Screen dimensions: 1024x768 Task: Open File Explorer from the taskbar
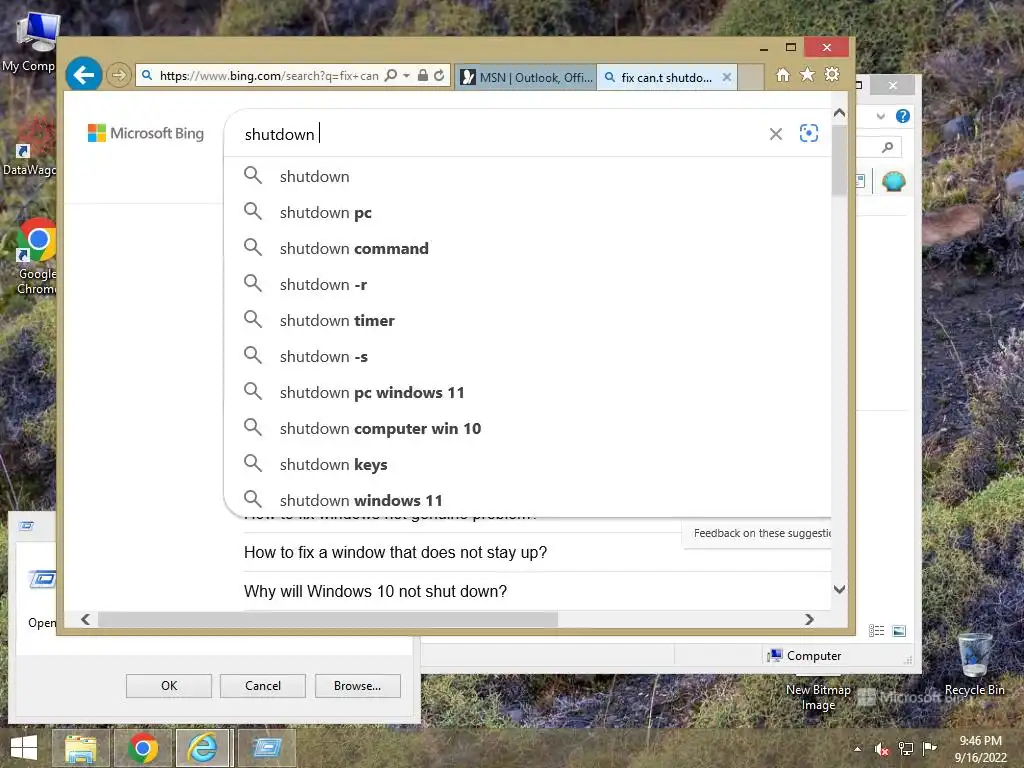(x=80, y=748)
